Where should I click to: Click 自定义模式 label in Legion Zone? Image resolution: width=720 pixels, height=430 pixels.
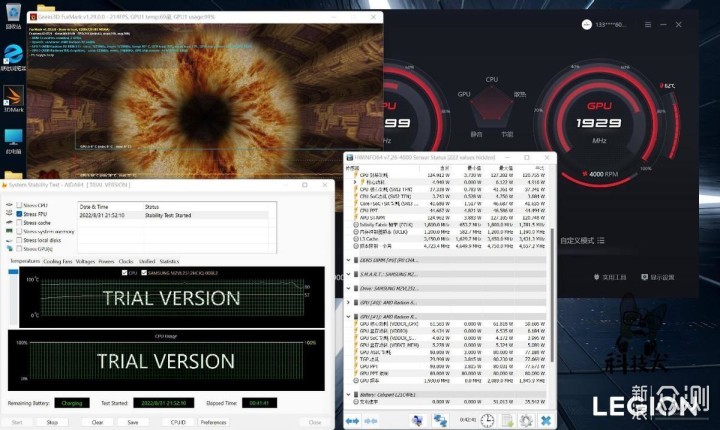coord(577,240)
